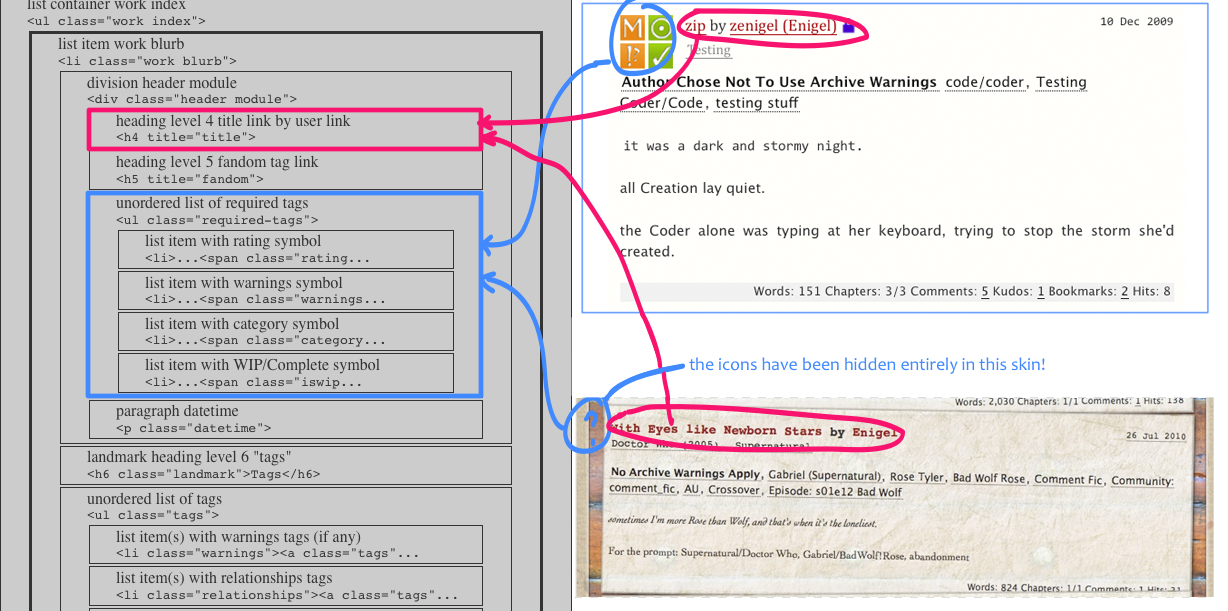Click the green checkmark complete-work icon

coord(660,56)
